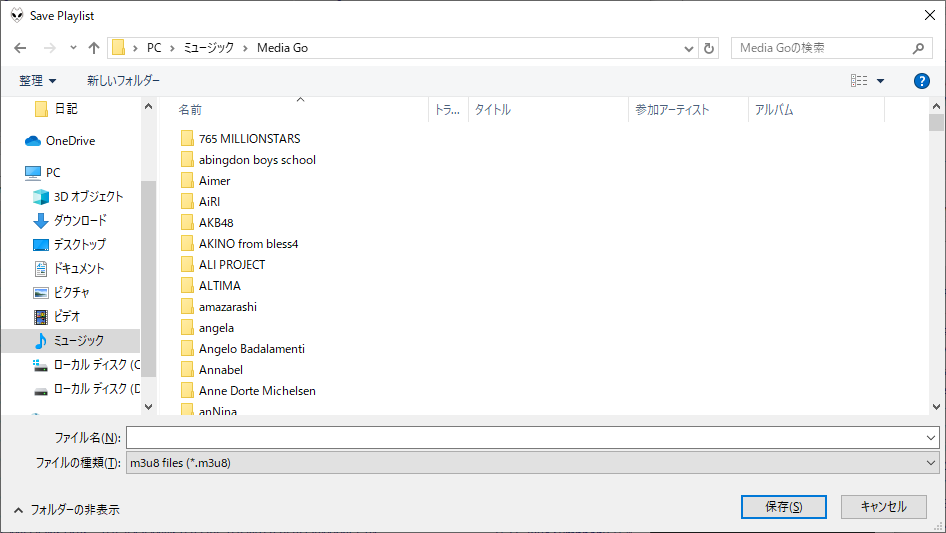This screenshot has height=533, width=946.
Task: Click the キャンセル button
Action: point(883,506)
